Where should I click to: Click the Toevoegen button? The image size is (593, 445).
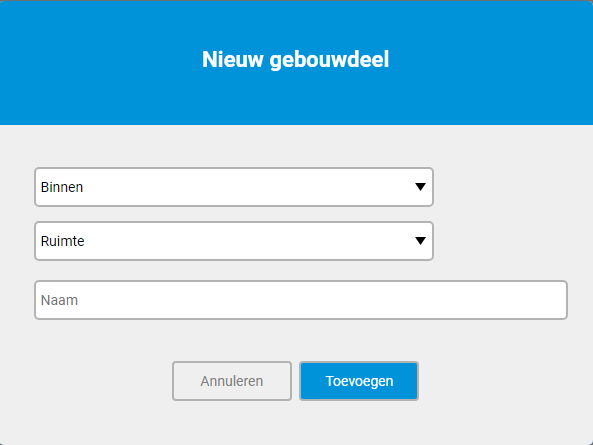pos(359,381)
